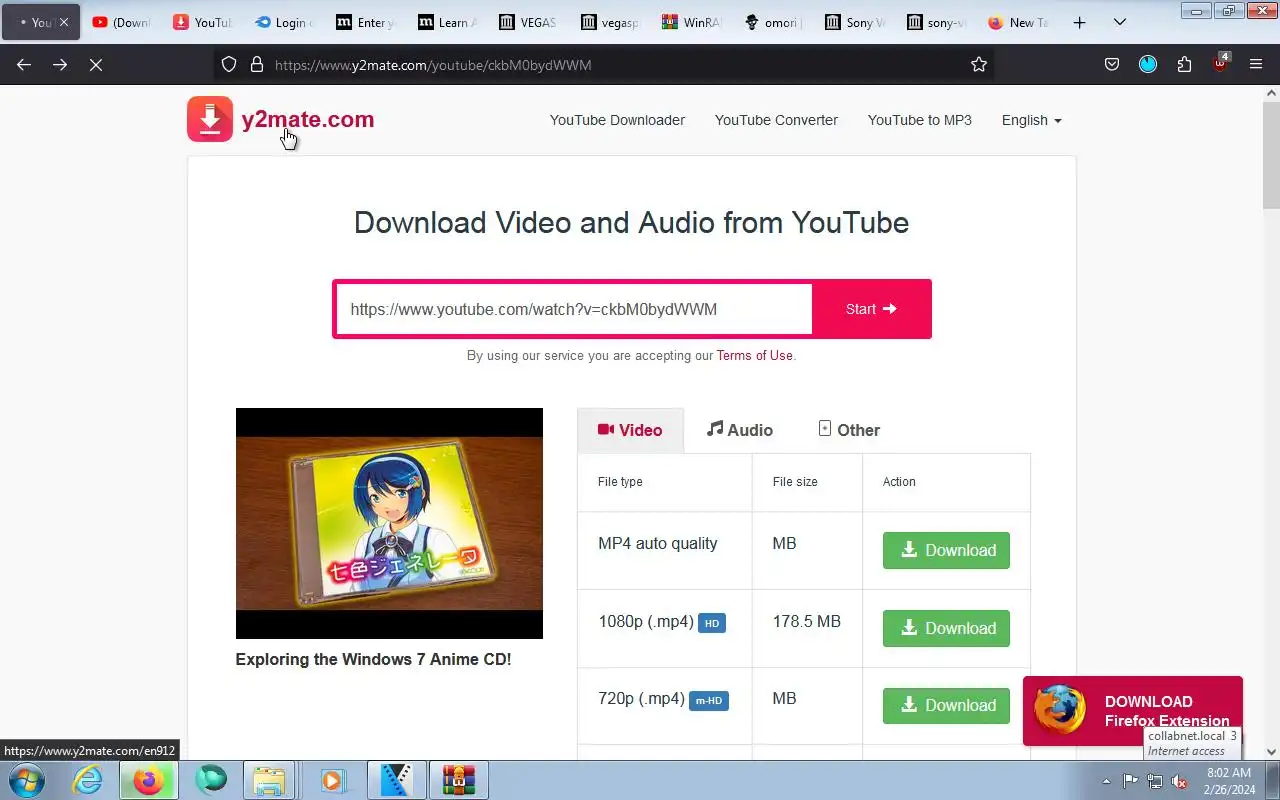Switch to the Login browser tab
This screenshot has height=800, width=1280.
coord(283,22)
